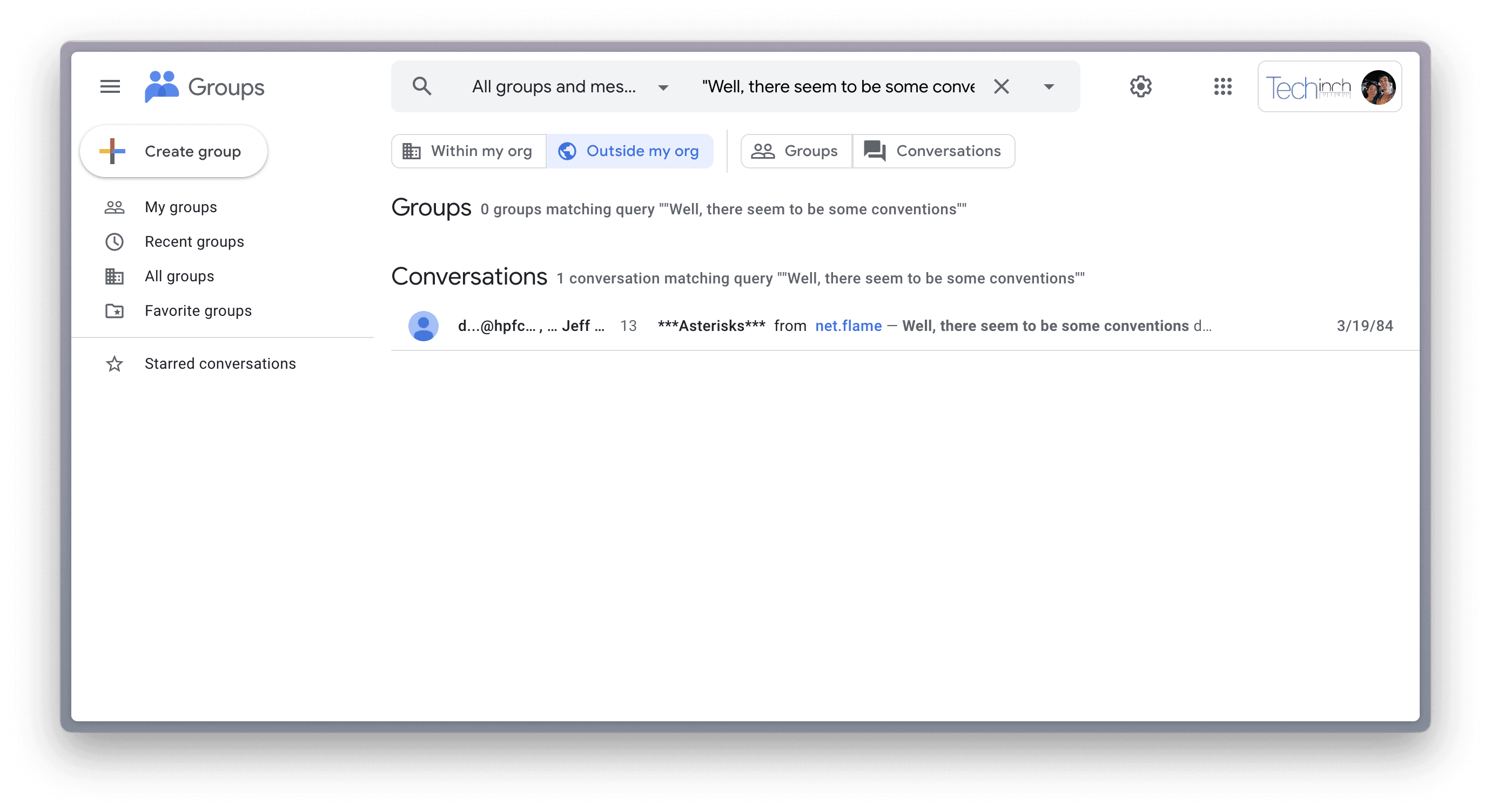Clear the search query text
The height and width of the screenshot is (812, 1491).
coord(1002,87)
